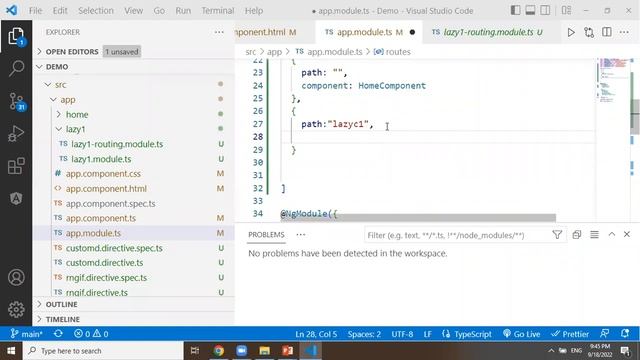Viewport: 640px width, 360px height.
Task: Open errors and warnings count in status bar
Action: click(x=91, y=333)
